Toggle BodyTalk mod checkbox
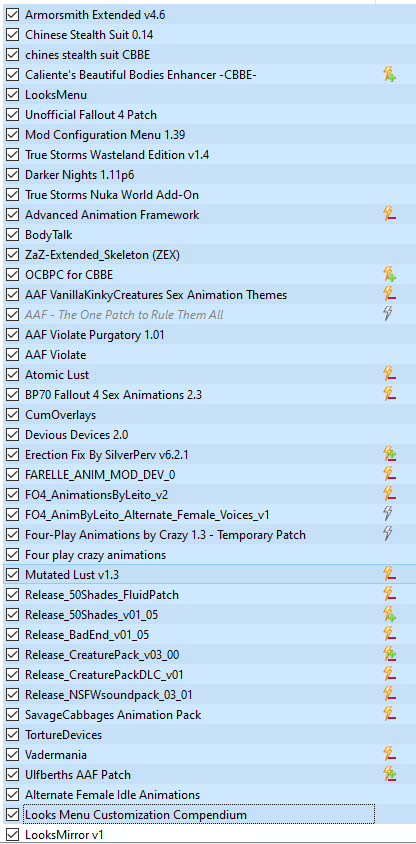This screenshot has width=416, height=844. (x=12, y=235)
